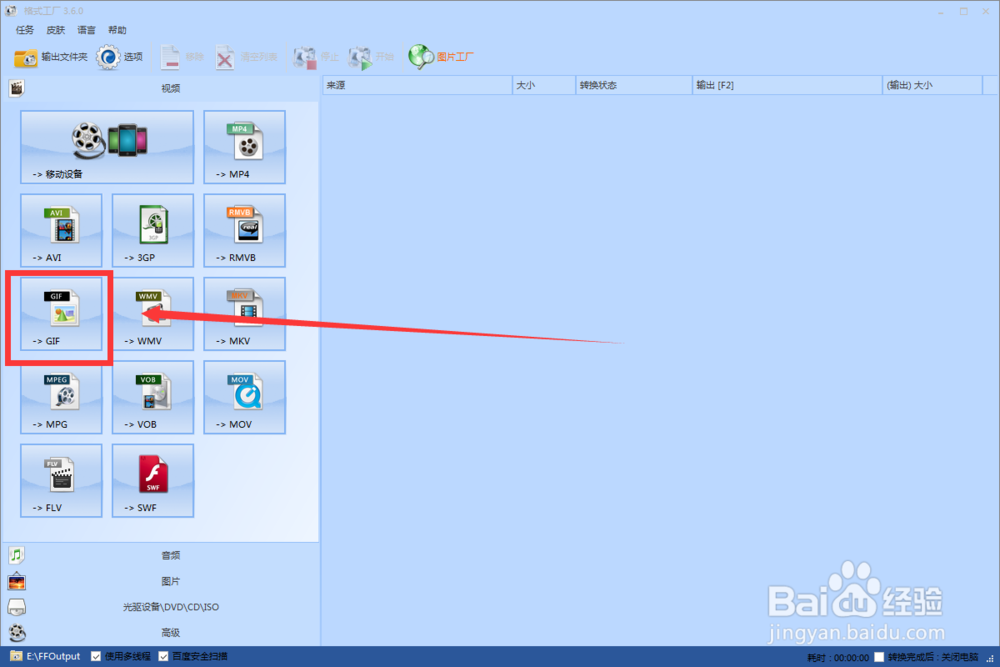Choose the WMV conversion tile

[153, 314]
